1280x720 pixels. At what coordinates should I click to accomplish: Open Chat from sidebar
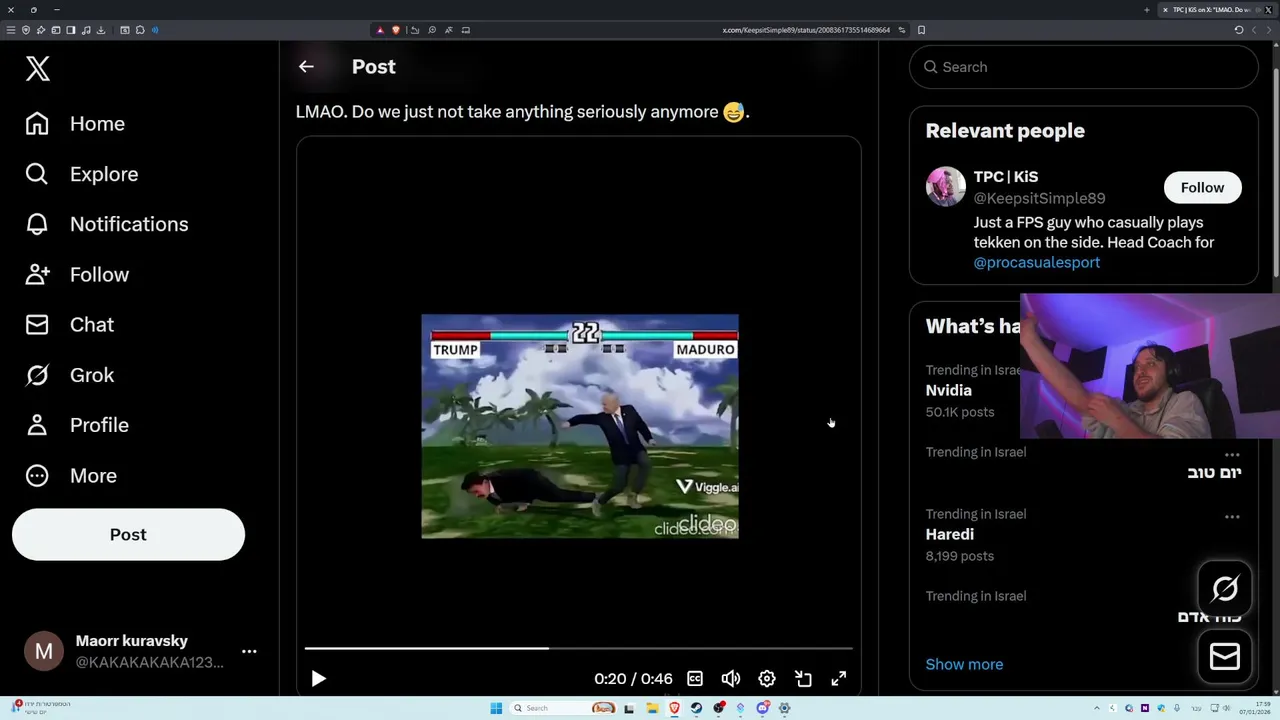coord(69,325)
